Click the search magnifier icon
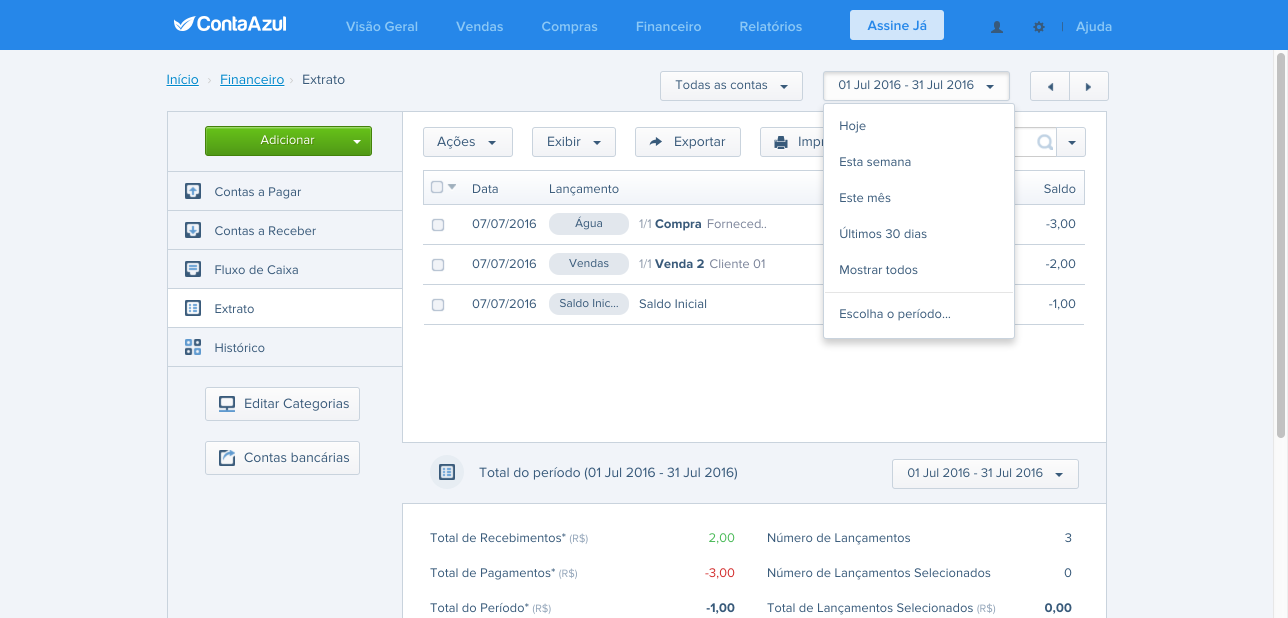Image resolution: width=1288 pixels, height=618 pixels. click(1044, 142)
